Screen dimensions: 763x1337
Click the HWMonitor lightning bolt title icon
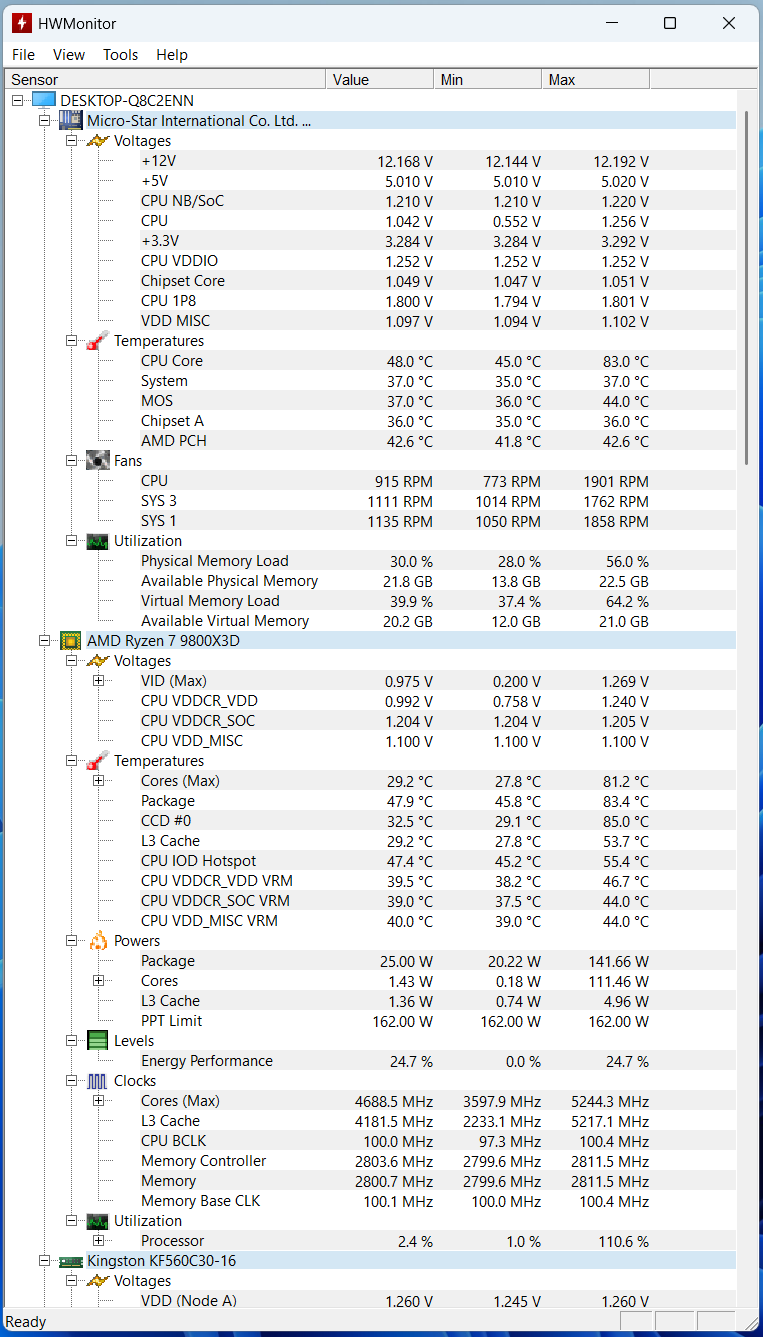(21, 23)
